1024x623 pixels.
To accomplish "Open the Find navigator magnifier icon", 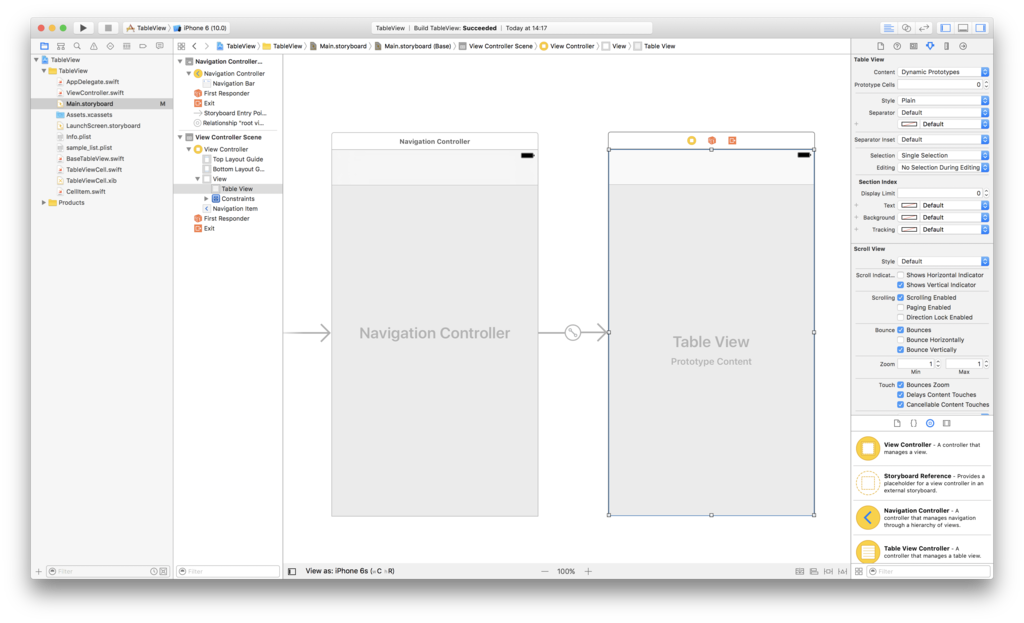I will [x=77, y=46].
